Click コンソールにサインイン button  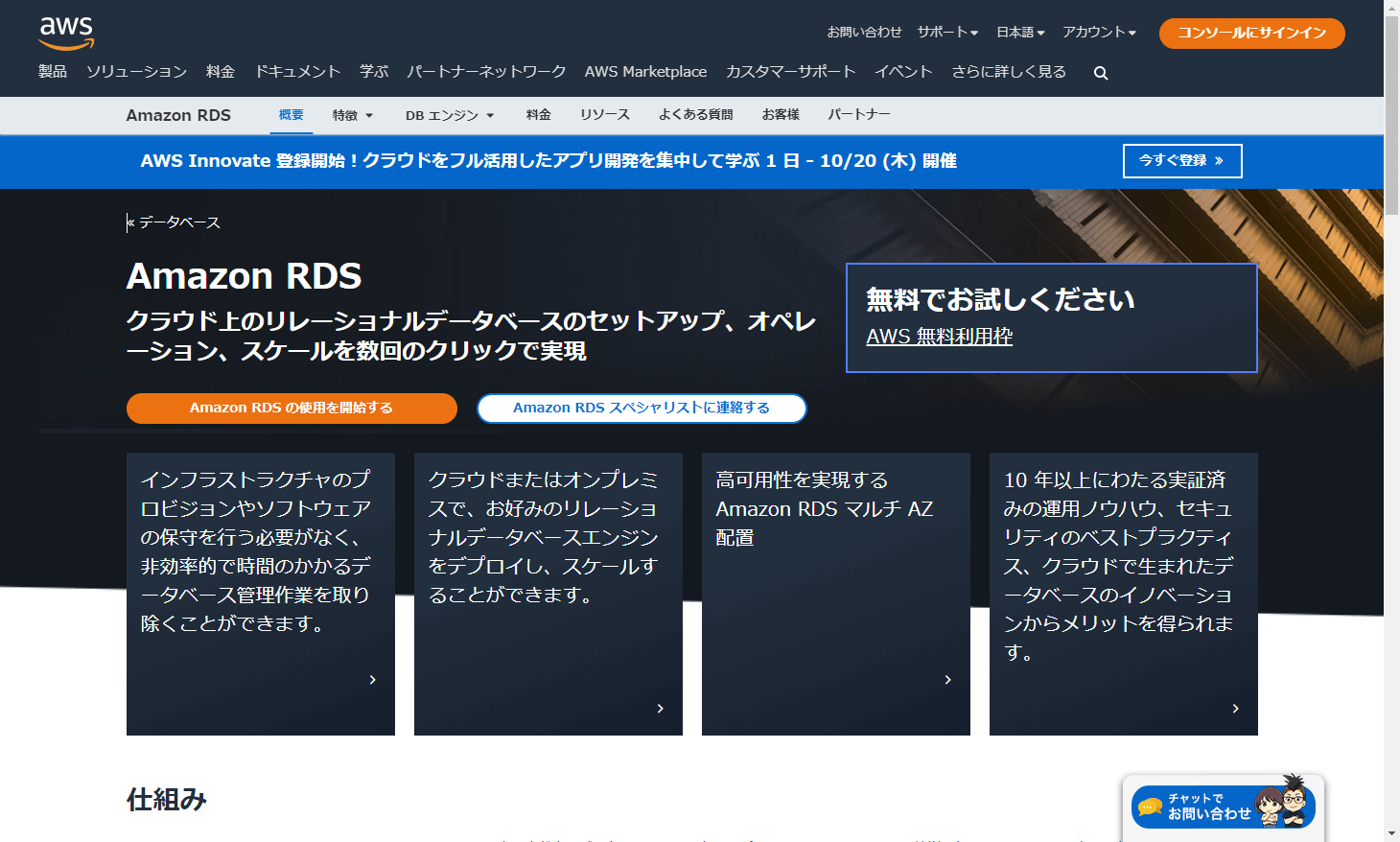click(x=1252, y=33)
